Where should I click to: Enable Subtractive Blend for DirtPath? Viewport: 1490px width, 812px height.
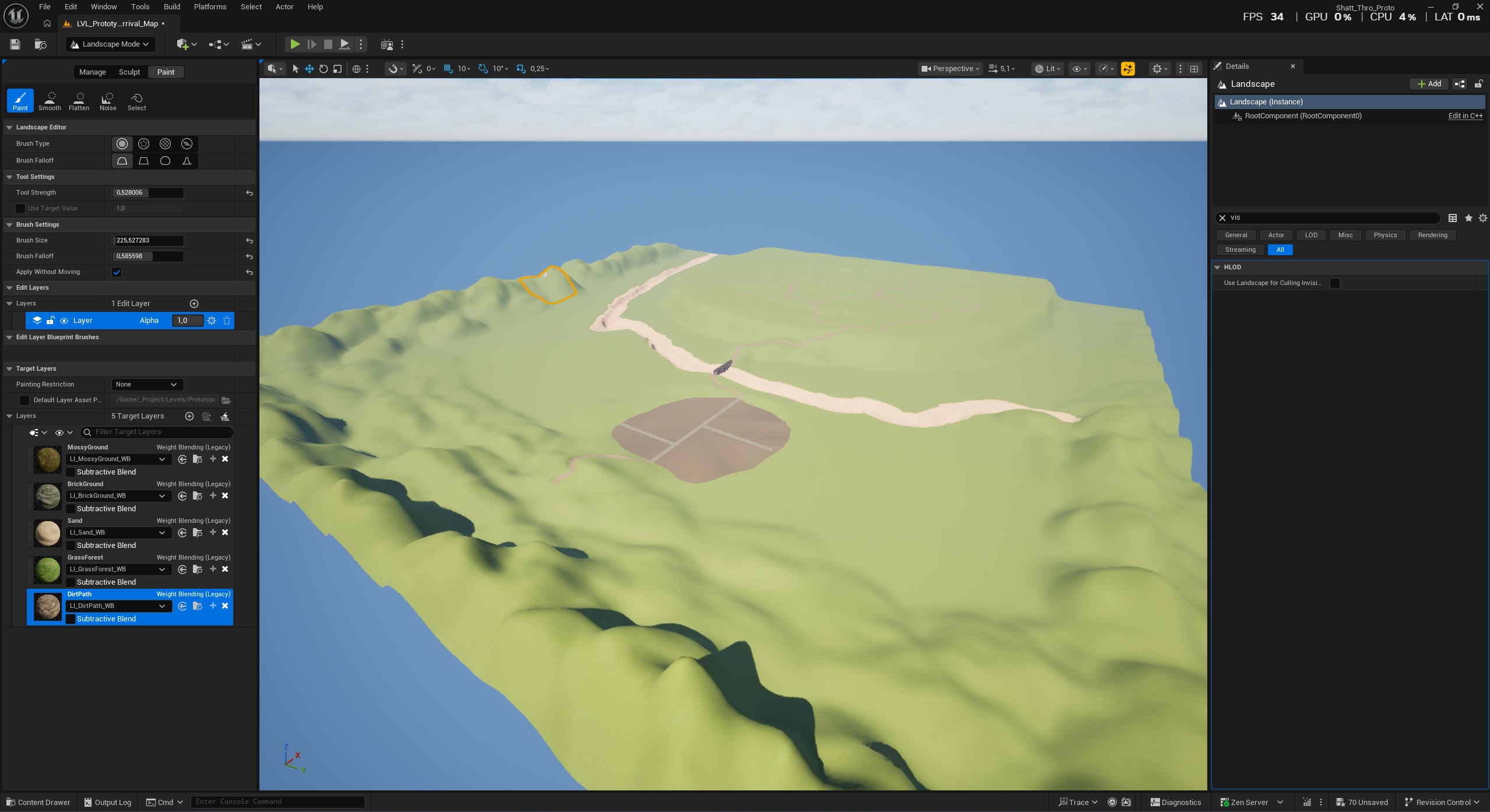click(71, 619)
